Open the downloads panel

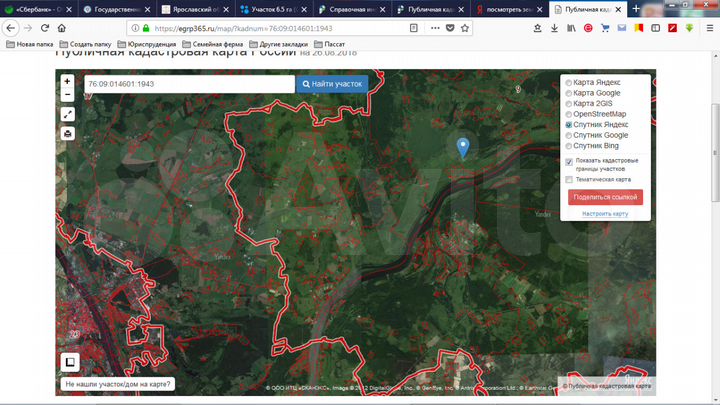coord(554,28)
